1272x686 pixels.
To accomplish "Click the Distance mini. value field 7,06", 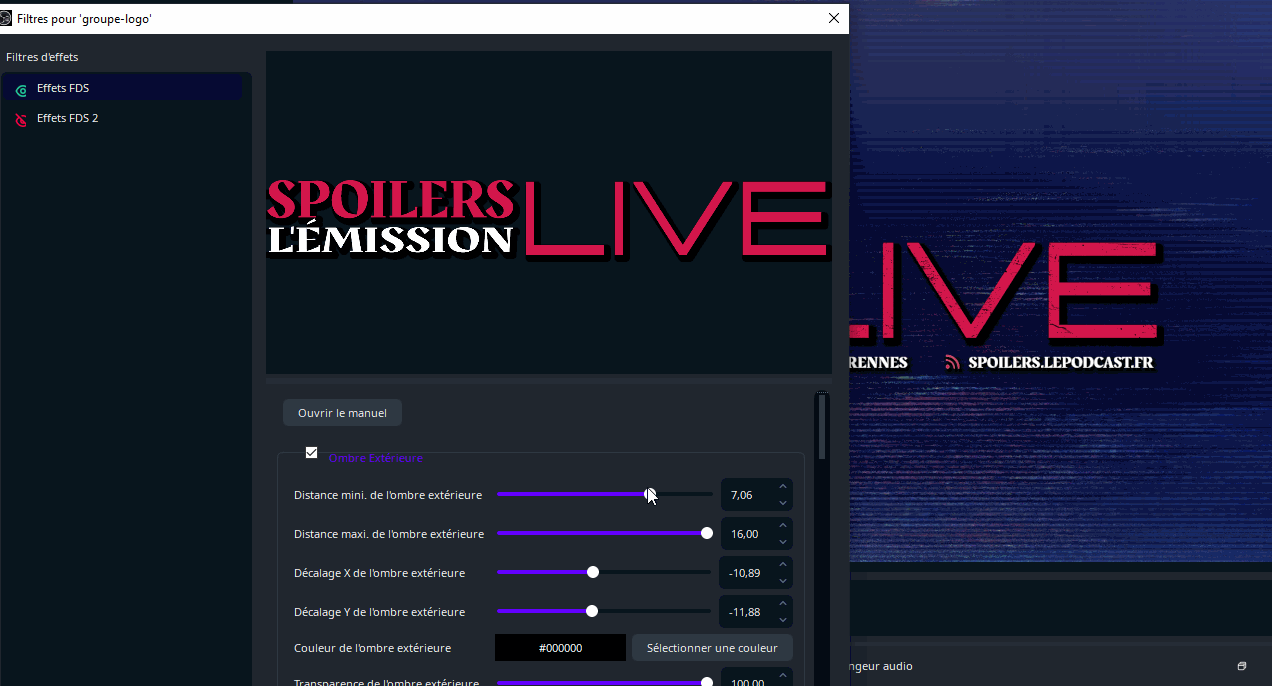I will 744,495.
